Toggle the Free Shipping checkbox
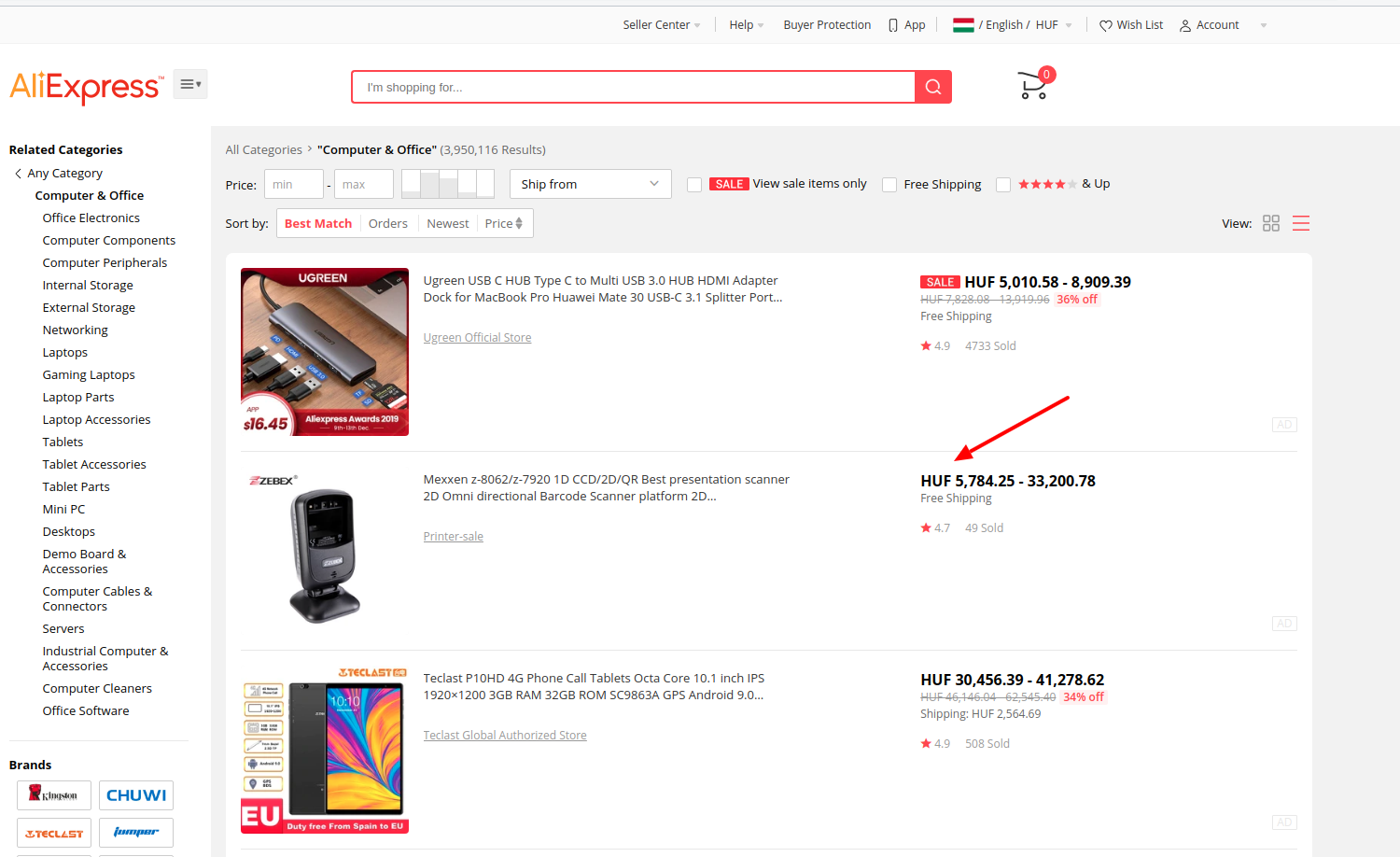Screen dimensions: 1400x857 click(x=889, y=185)
